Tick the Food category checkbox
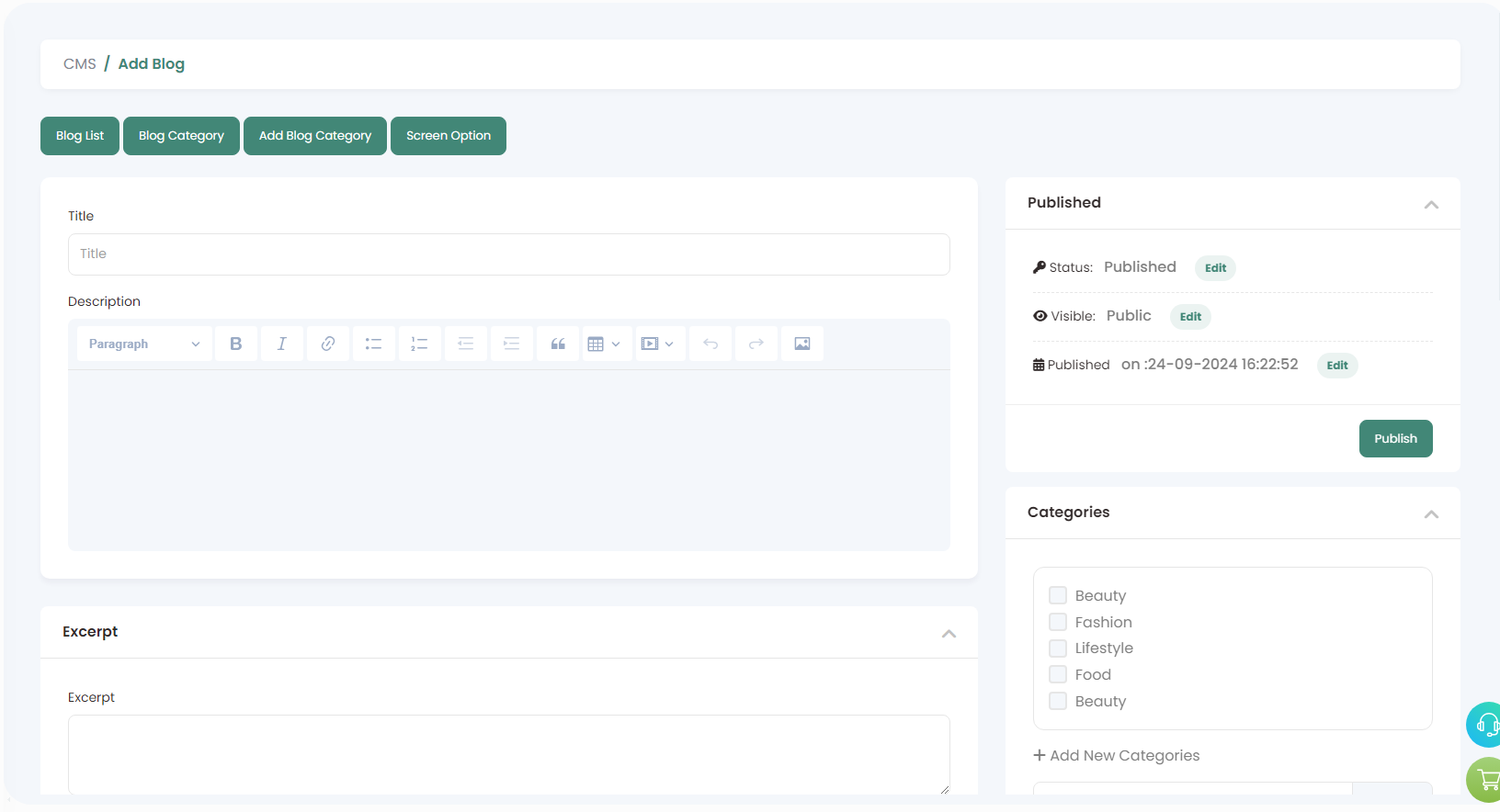Viewport: 1500px width, 812px height. click(1058, 674)
